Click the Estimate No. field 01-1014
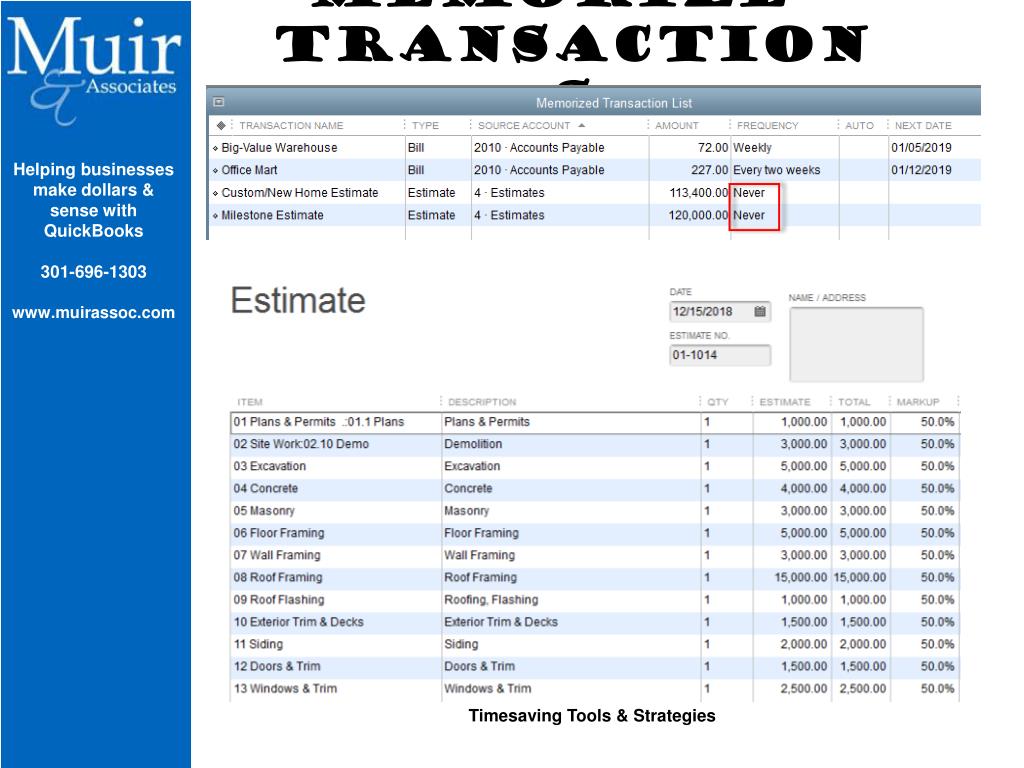This screenshot has height=768, width=1024. click(x=720, y=355)
